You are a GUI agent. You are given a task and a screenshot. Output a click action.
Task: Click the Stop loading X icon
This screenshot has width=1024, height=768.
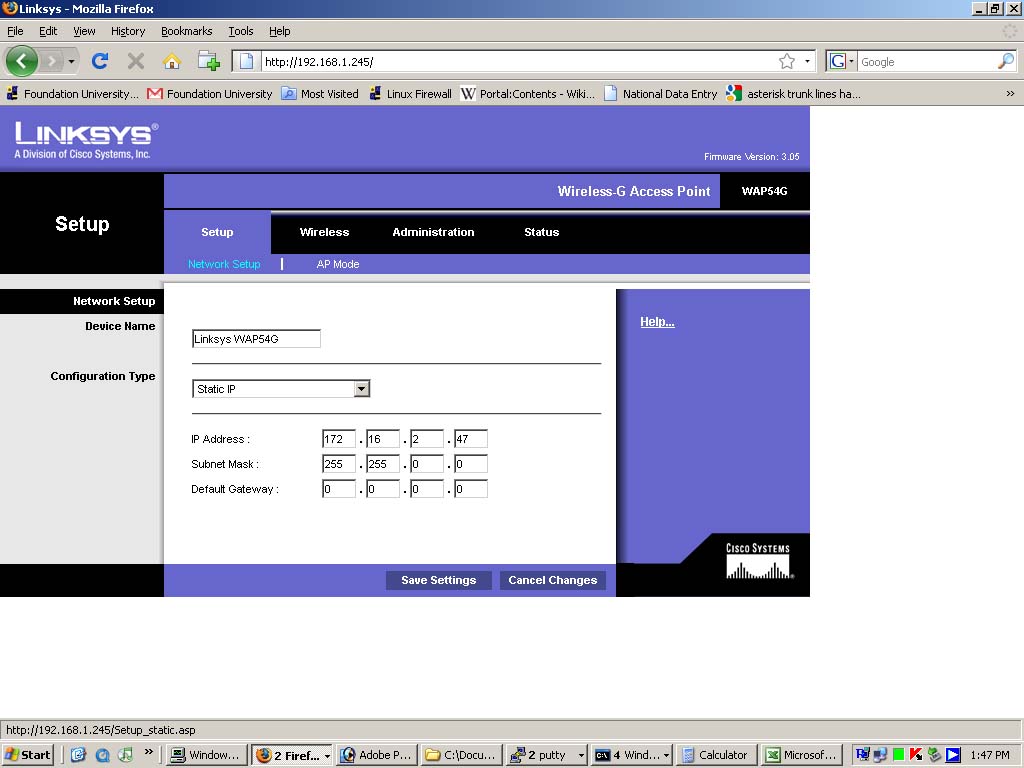(x=136, y=61)
